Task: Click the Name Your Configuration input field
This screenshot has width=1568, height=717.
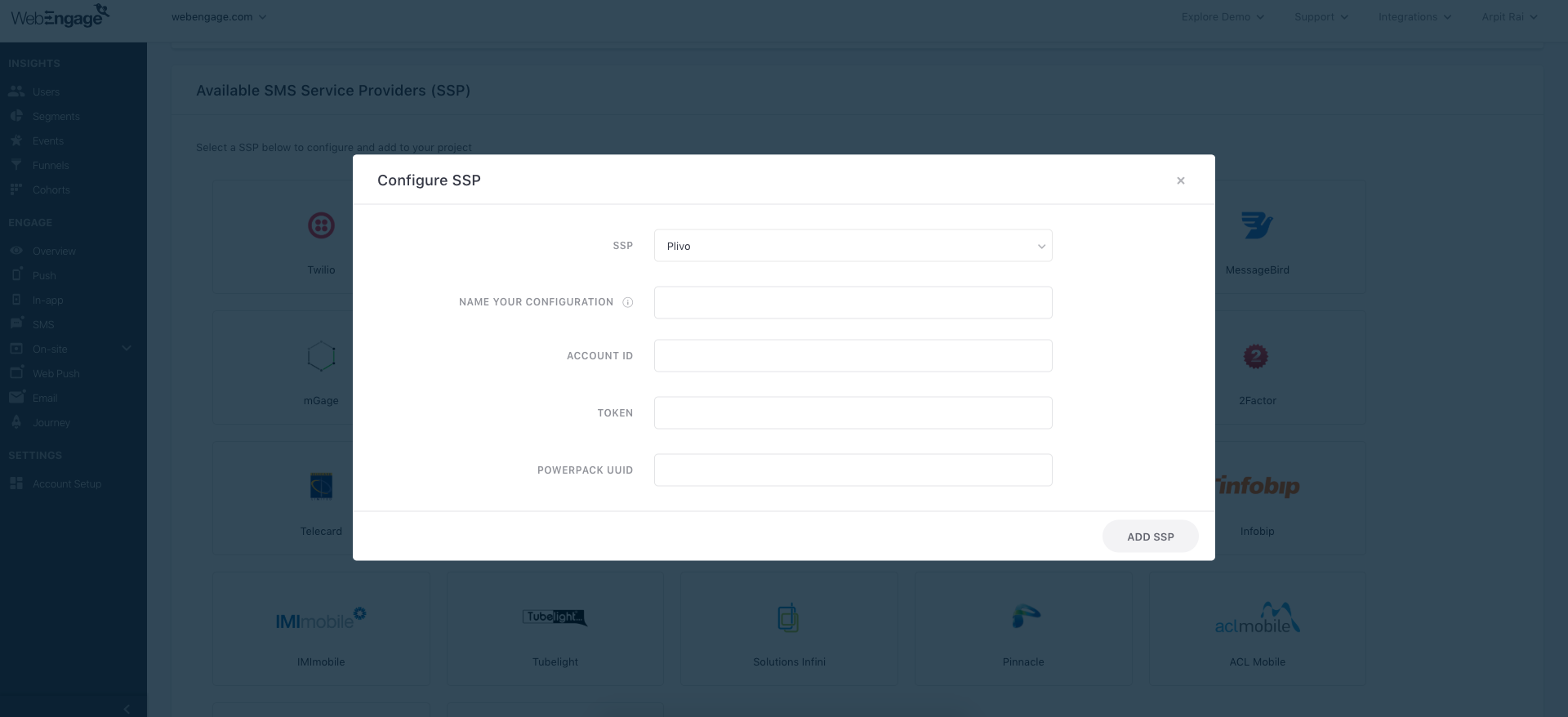Action: tap(853, 302)
